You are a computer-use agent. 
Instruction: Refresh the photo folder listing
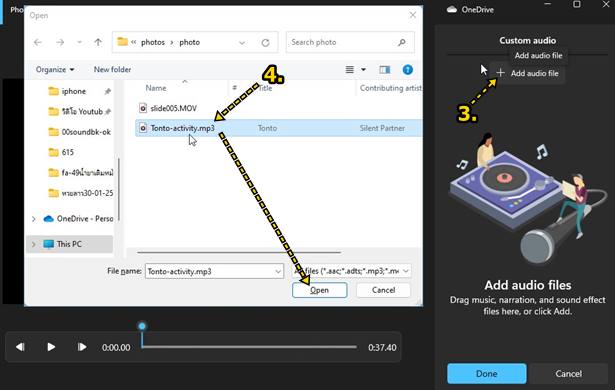pos(266,43)
